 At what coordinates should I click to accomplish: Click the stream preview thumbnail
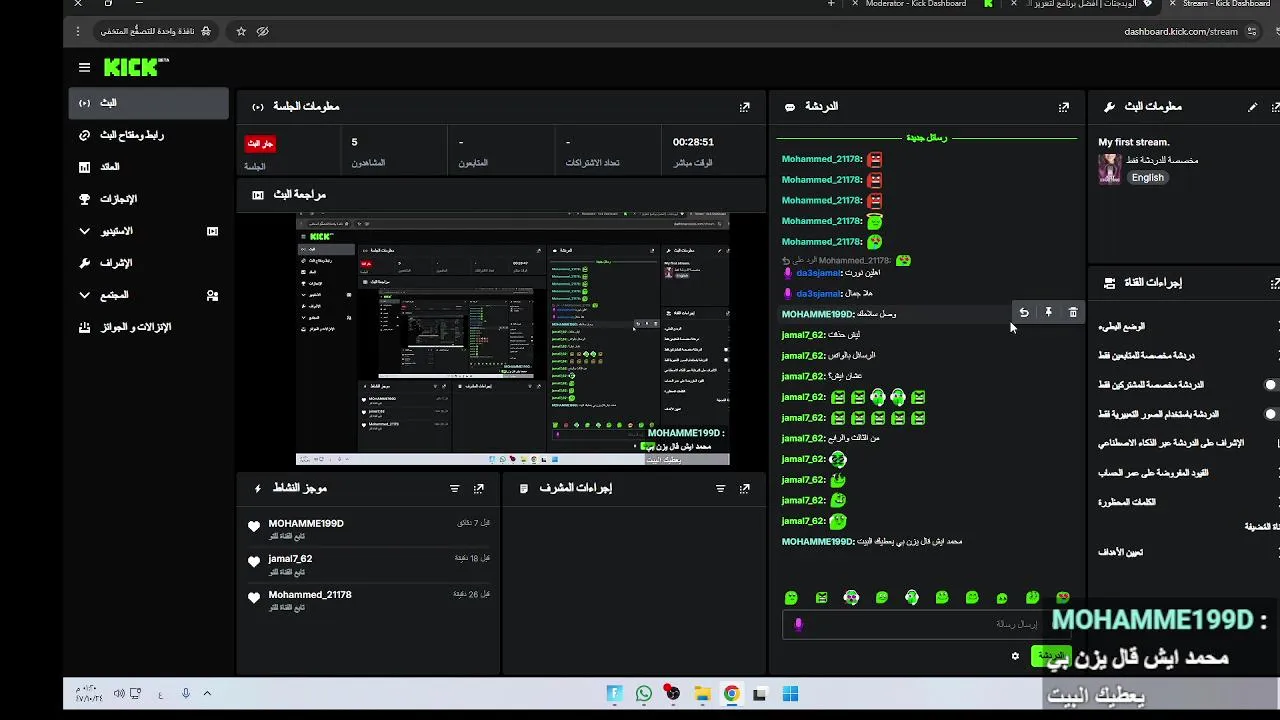click(513, 339)
